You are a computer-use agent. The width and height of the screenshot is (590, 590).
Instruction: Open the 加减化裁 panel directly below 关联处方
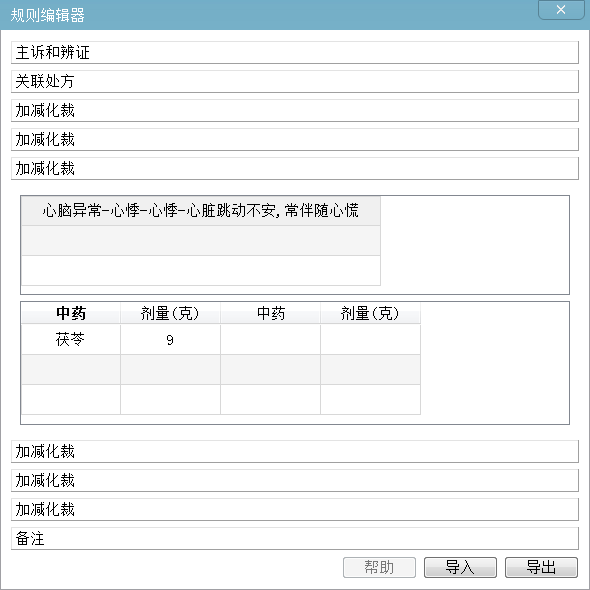(x=295, y=111)
